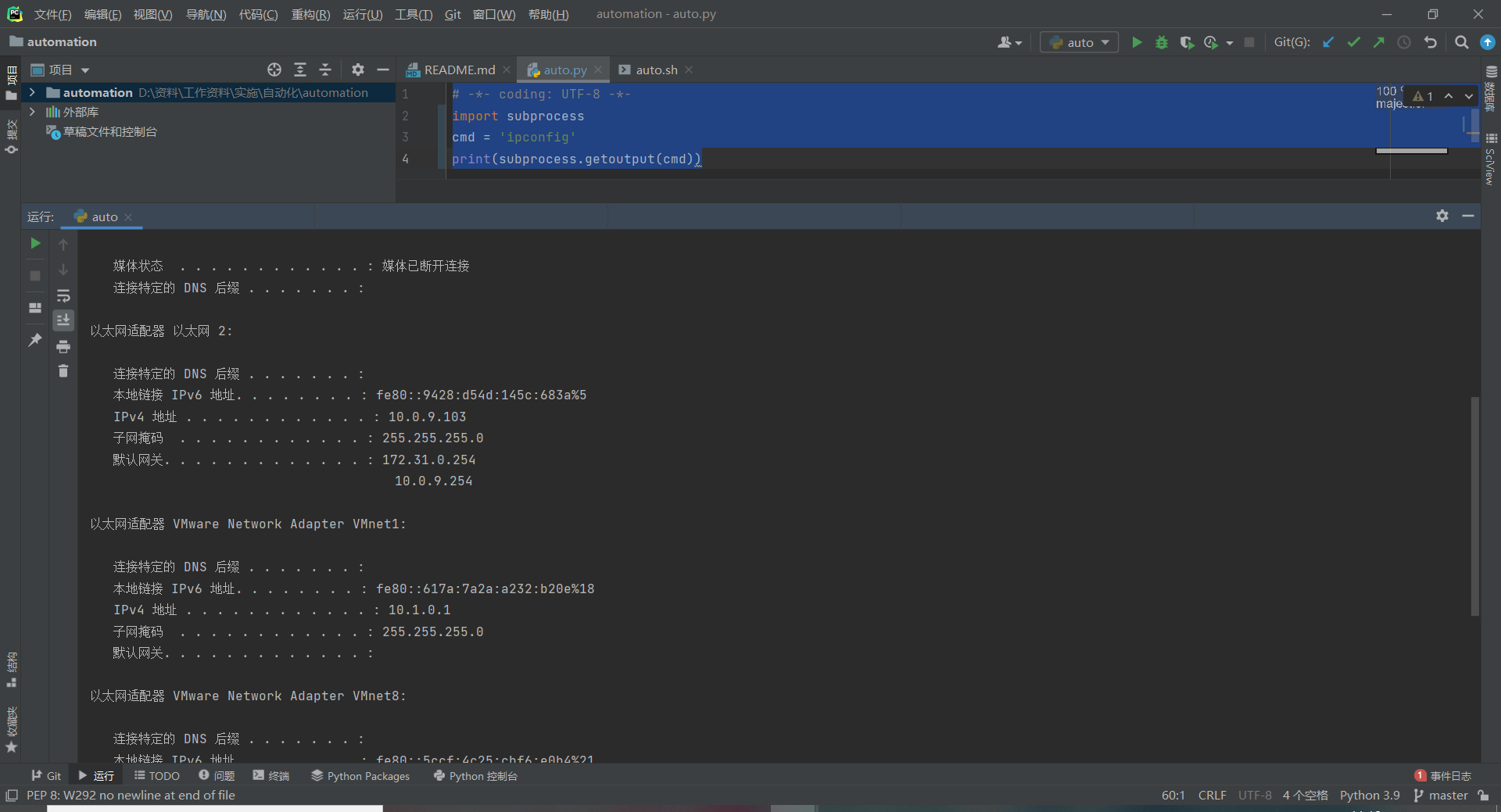Update project from Git (blue arrow)

[1328, 42]
